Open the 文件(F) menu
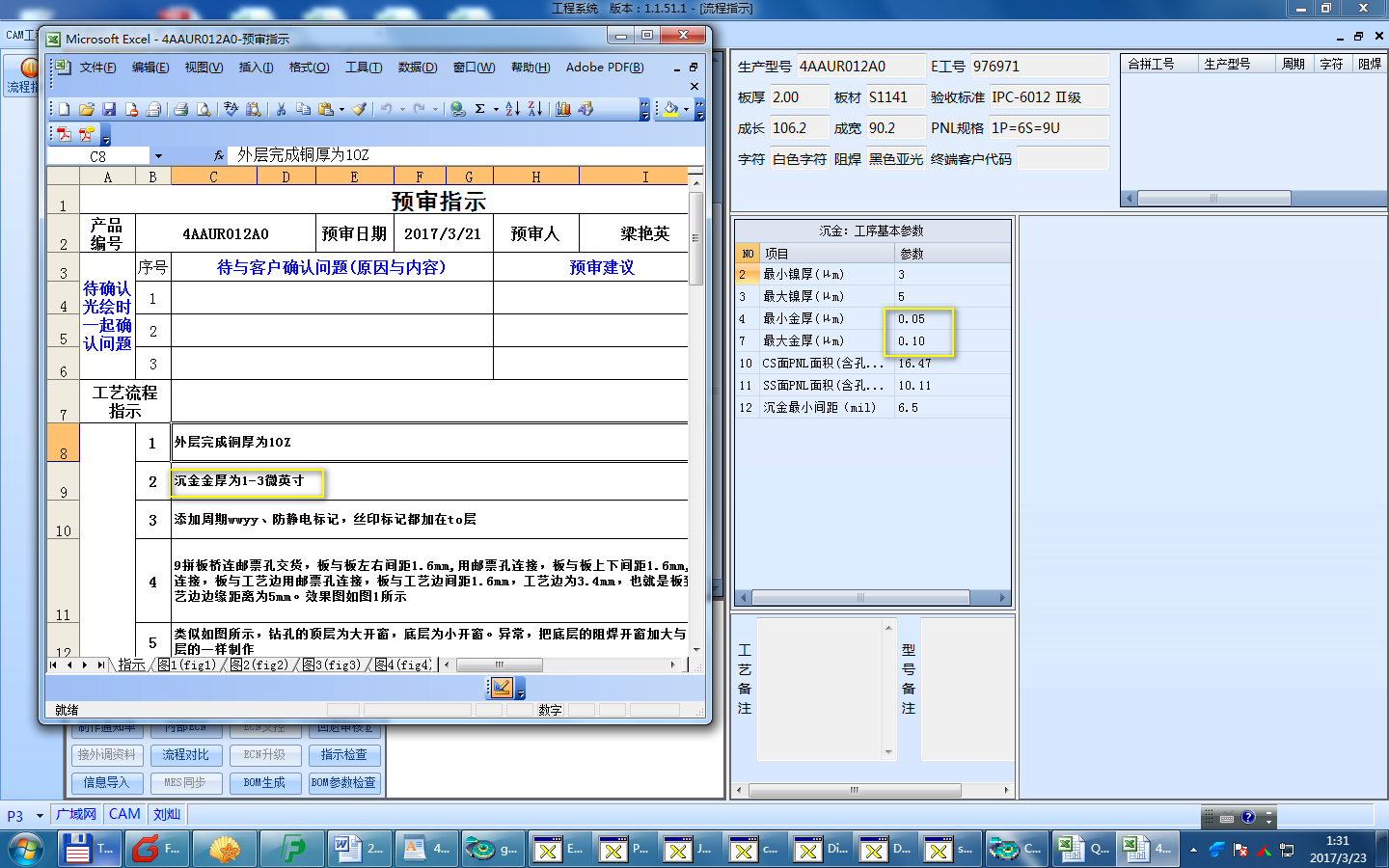 (97, 68)
